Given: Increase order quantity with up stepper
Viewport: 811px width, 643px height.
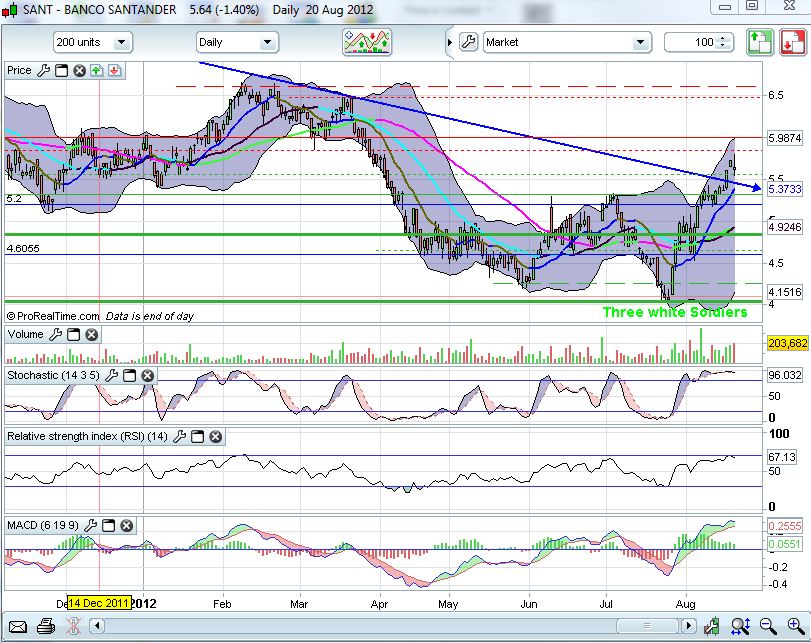Looking at the screenshot, I should click(x=724, y=38).
